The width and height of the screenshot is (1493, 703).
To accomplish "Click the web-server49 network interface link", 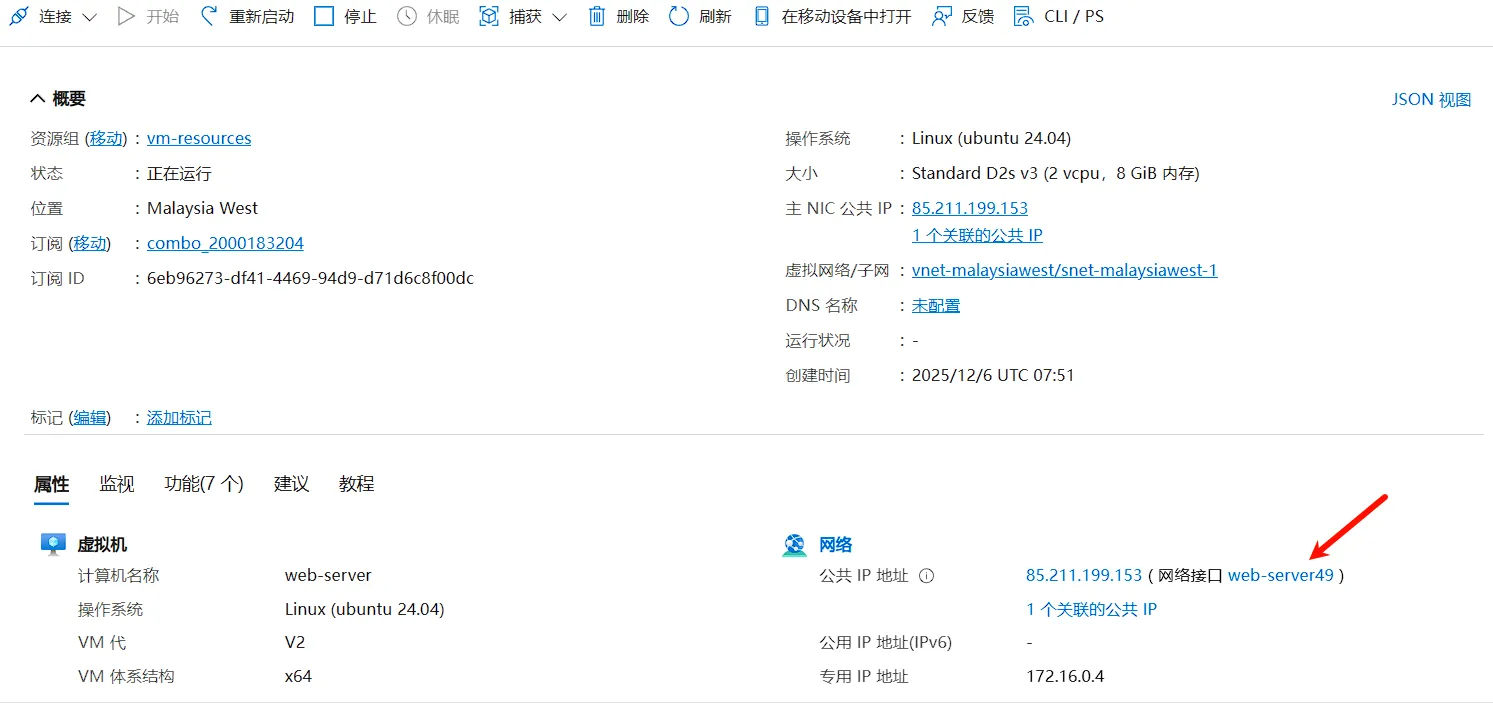I will [x=1281, y=575].
